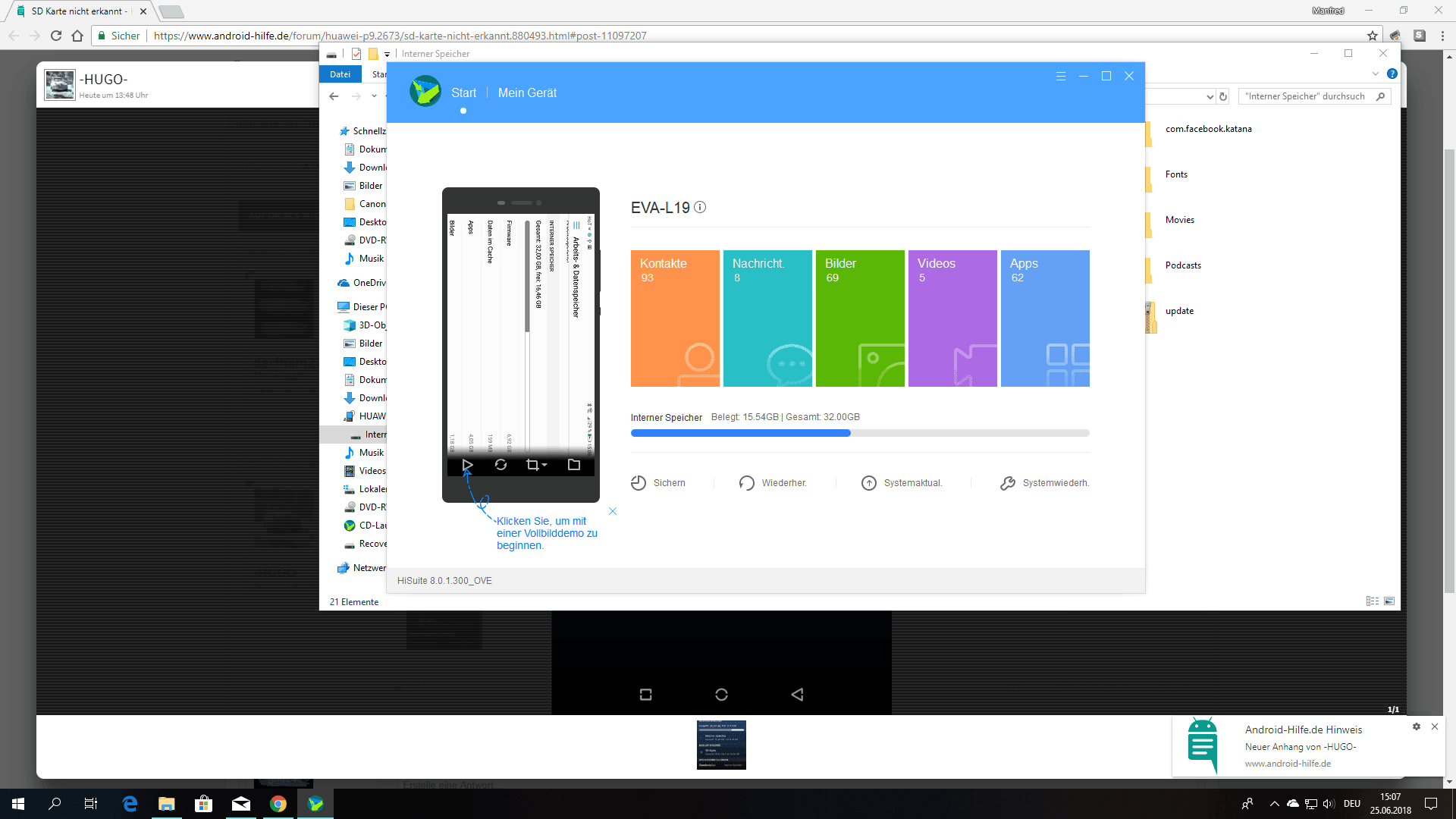This screenshot has width=1456, height=819.
Task: Click the internal storage usage bar
Action: pyautogui.click(x=860, y=433)
